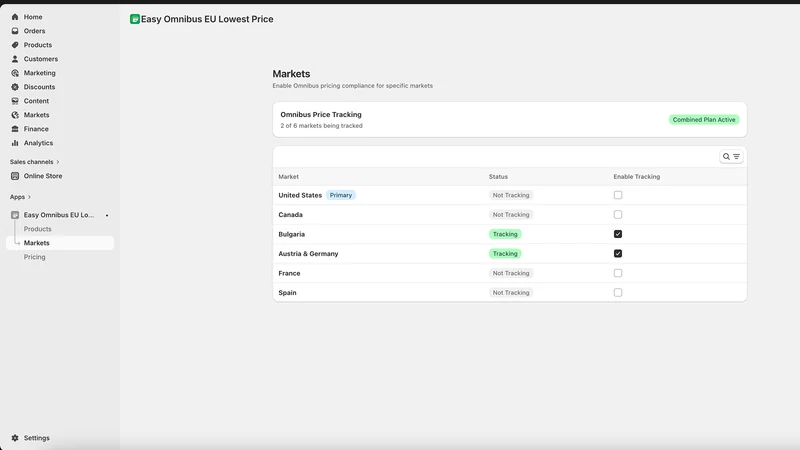Viewport: 800px width, 450px height.
Task: Click the Enable Tracking column header
Action: point(636,177)
